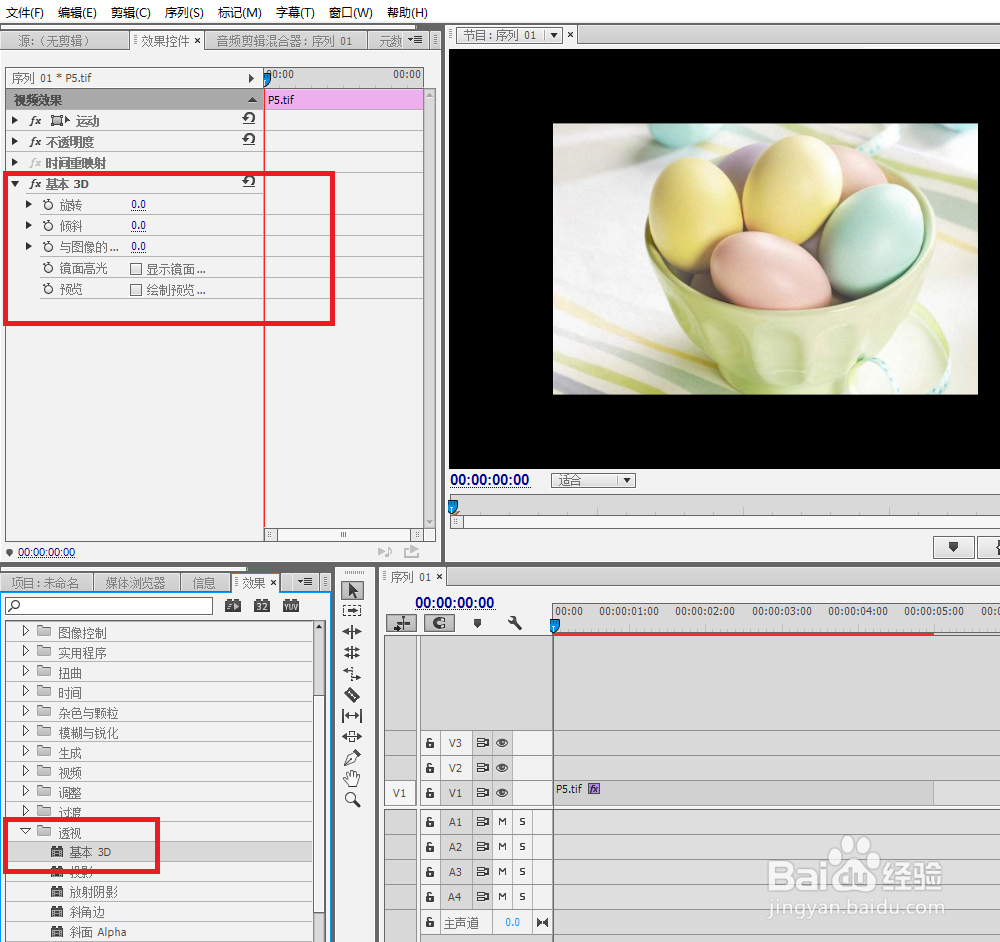Open the 序列(S) menu
Screen dimensions: 1000x942
pos(184,13)
